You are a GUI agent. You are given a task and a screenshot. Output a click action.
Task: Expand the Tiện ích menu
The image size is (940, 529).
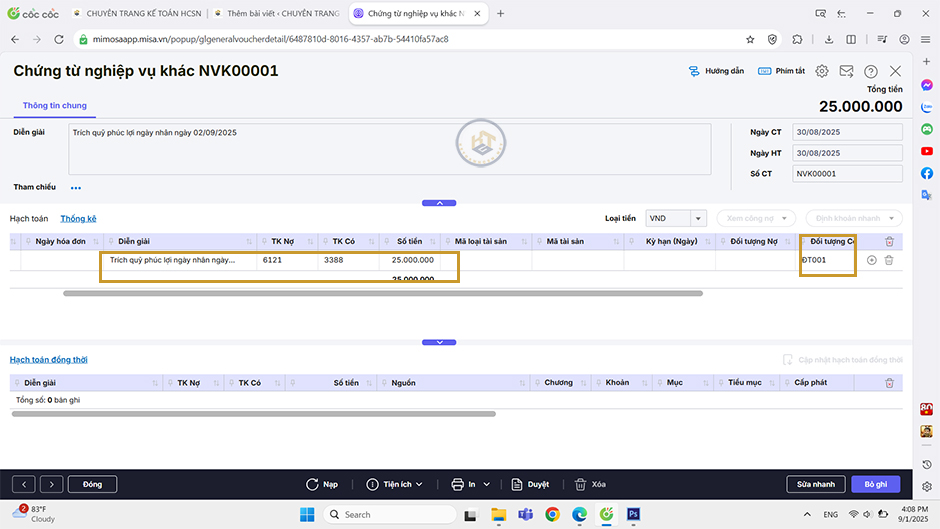click(403, 484)
